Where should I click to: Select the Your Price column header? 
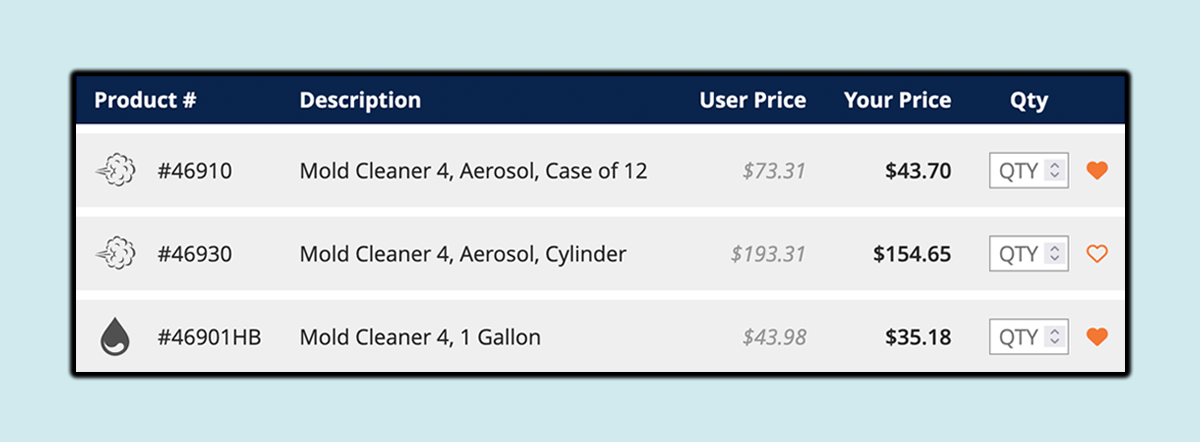[897, 100]
